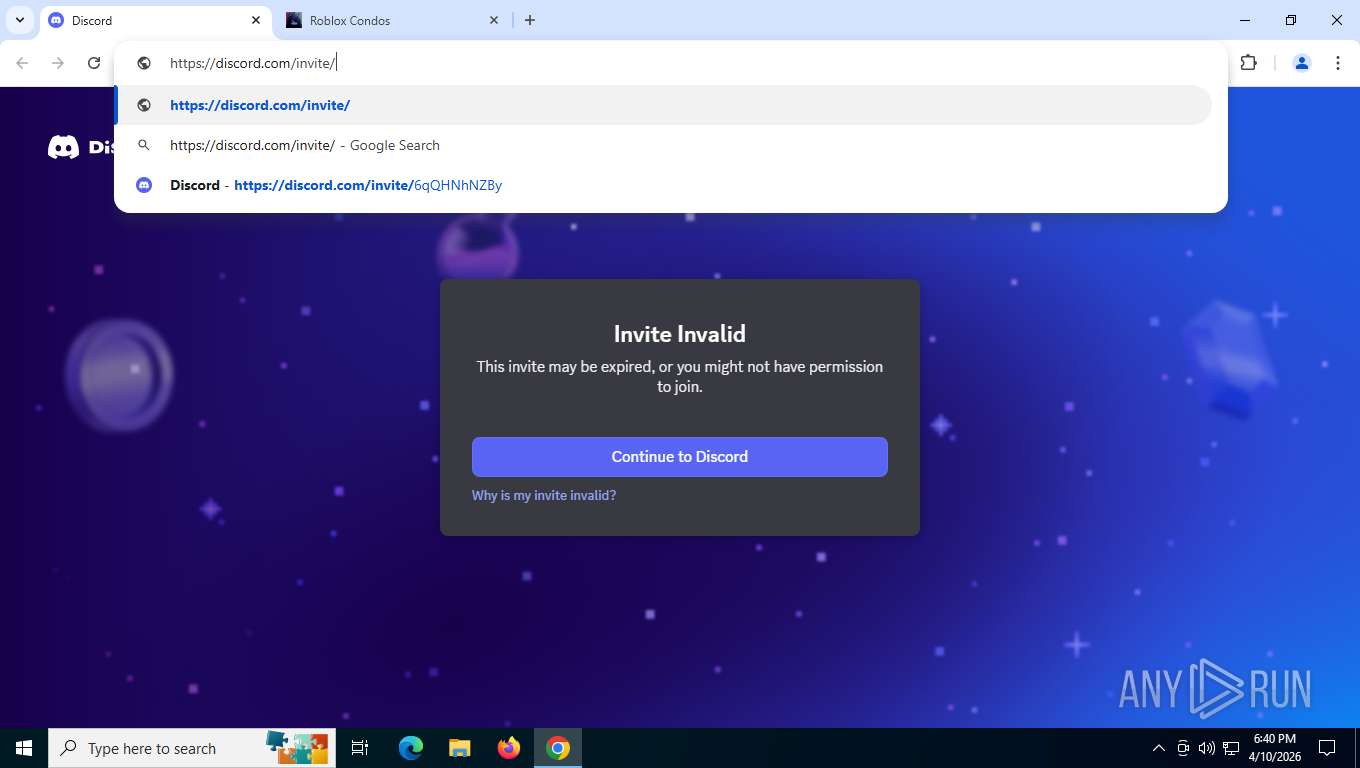This screenshot has height=768, width=1360.
Task: Switch to the Roblox Condos tab
Action: 393,20
